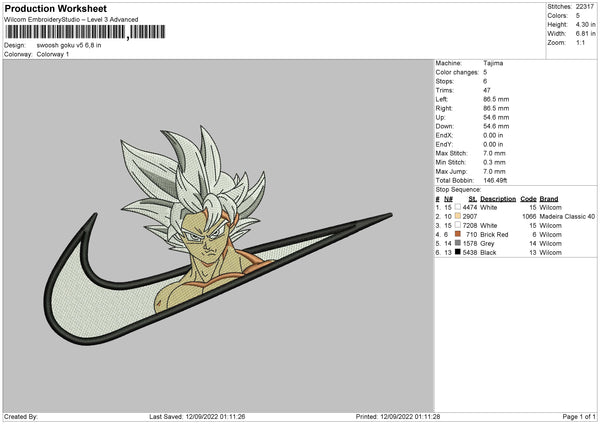This screenshot has width=600, height=424.
Task: Click the 'Color changes:' label
Action: pos(457,72)
